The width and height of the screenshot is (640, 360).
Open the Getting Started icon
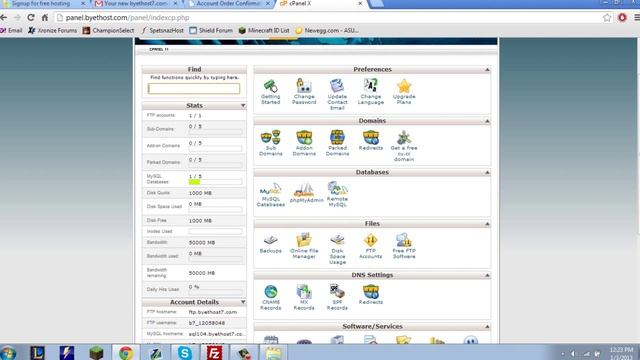click(270, 91)
